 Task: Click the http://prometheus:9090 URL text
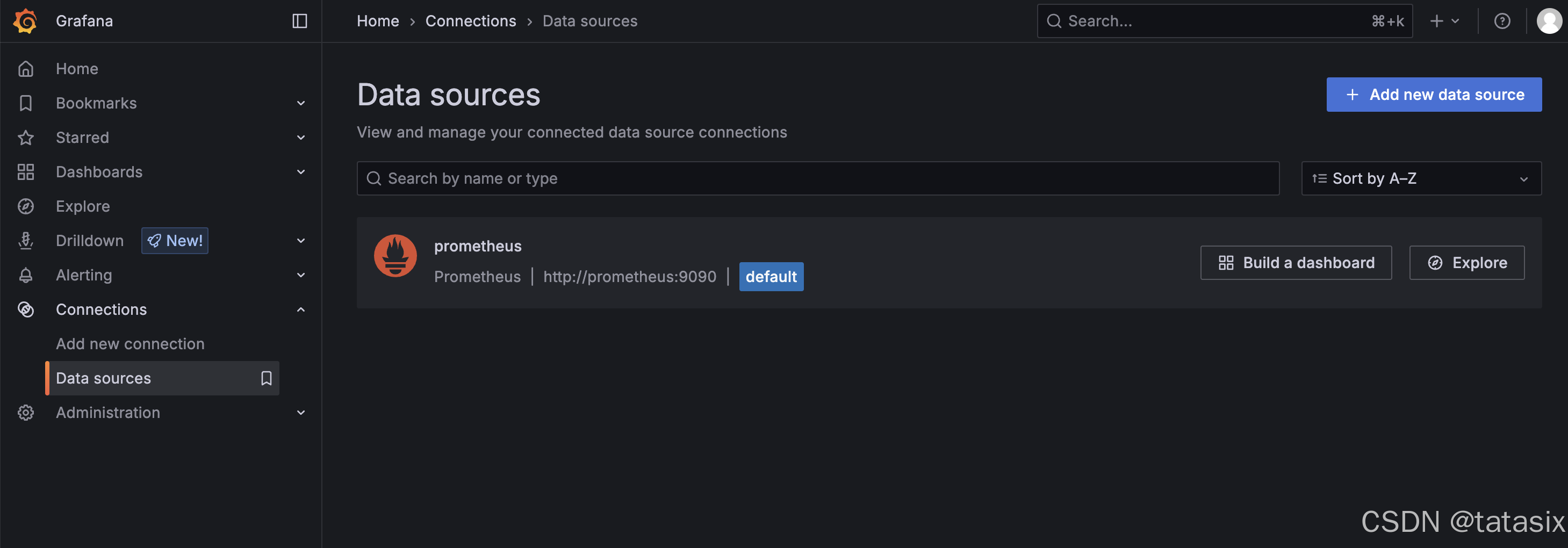(629, 277)
